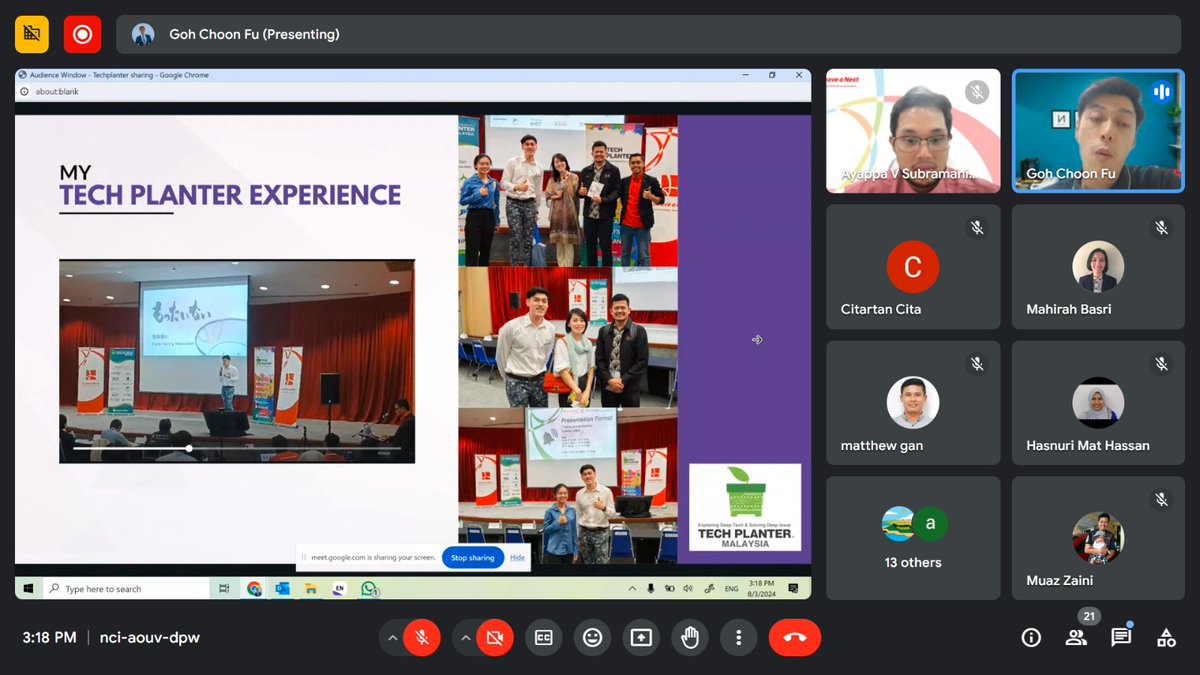This screenshot has width=1200, height=675.
Task: Click muted mic icon on Muaz Zaini tile
Action: (1161, 499)
